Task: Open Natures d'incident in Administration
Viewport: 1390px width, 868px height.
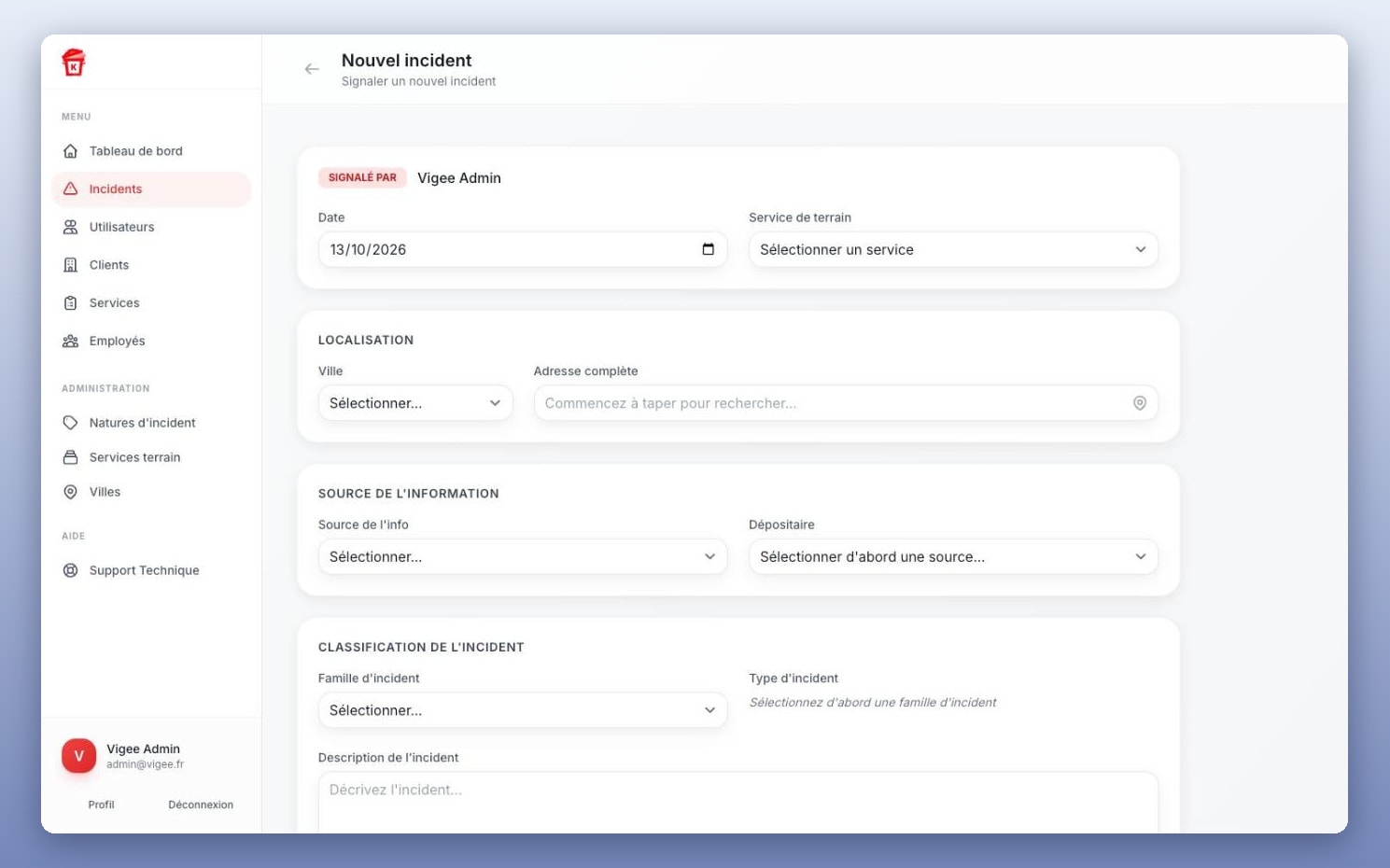Action: coord(151,423)
